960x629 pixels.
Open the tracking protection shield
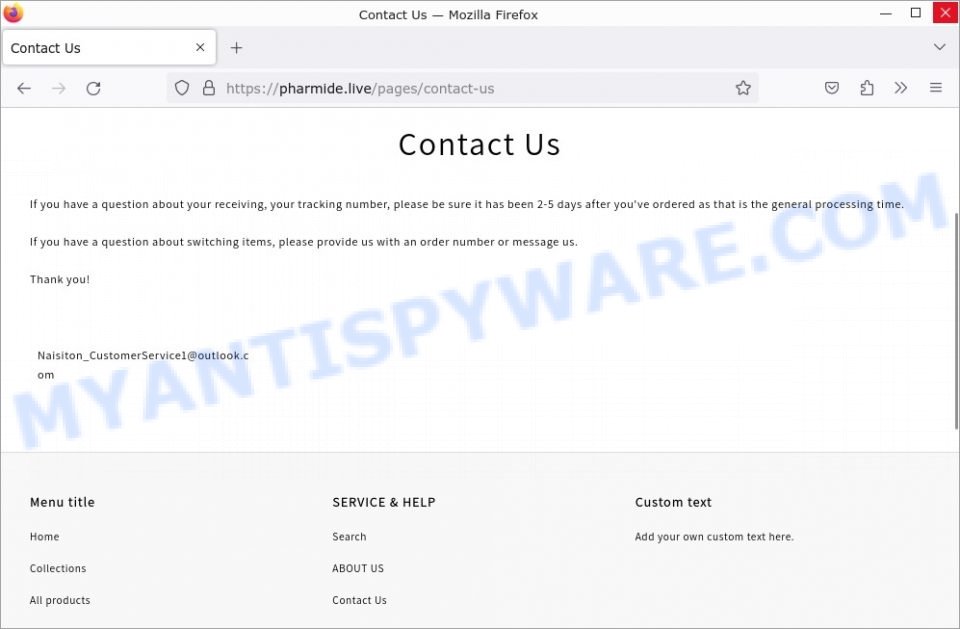click(x=182, y=88)
